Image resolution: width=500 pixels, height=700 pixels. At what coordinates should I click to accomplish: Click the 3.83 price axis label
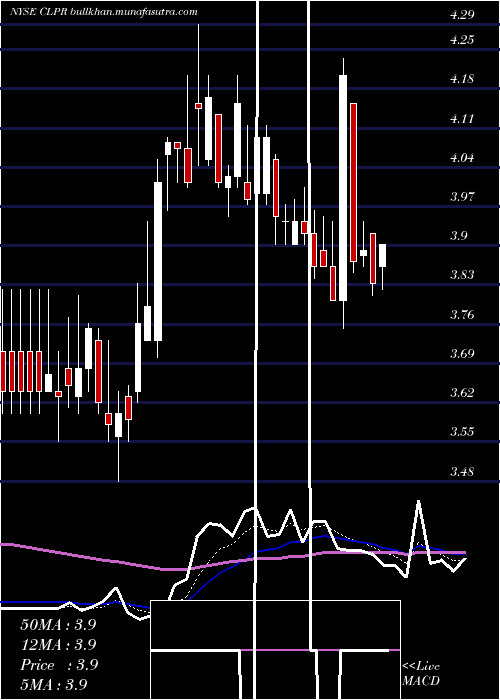coord(462,275)
